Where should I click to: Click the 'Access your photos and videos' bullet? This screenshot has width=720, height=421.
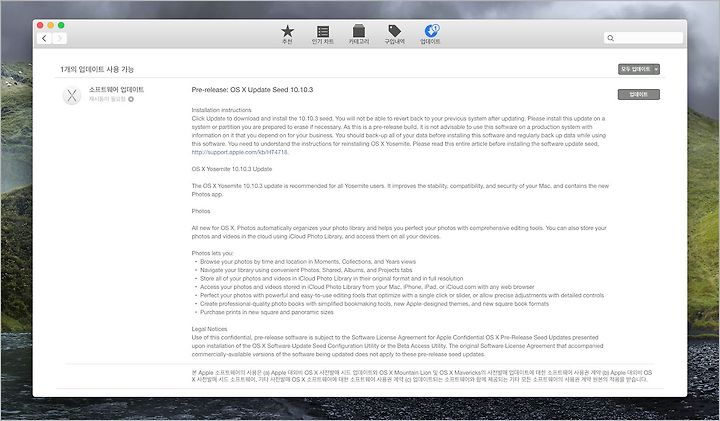click(x=367, y=286)
